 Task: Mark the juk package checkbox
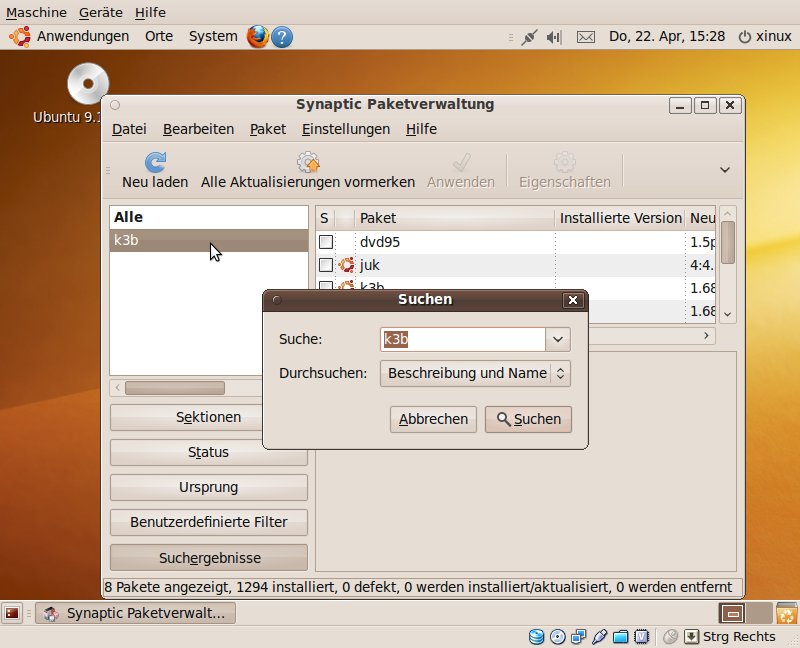pos(326,265)
